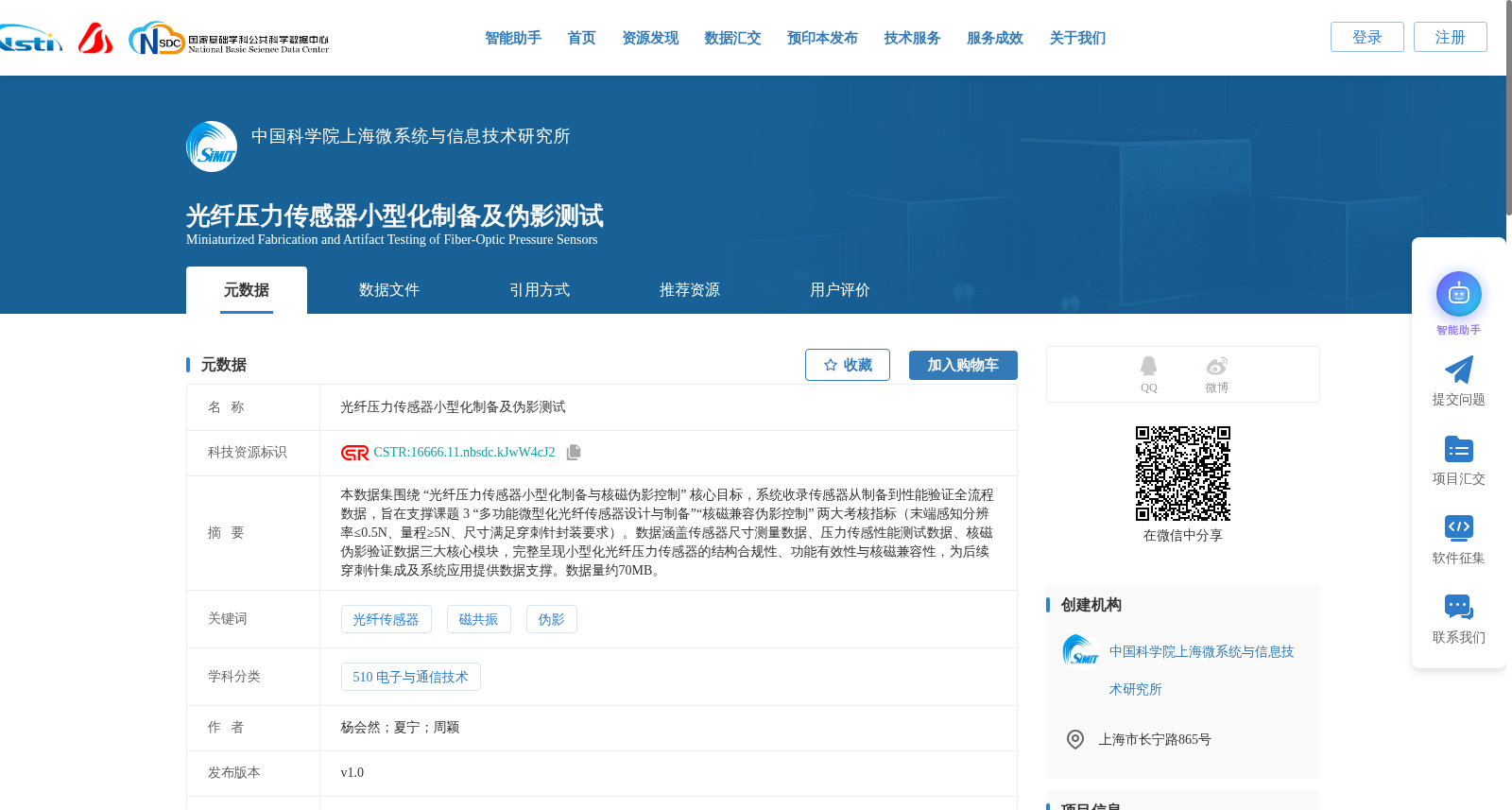1512x810 pixels.
Task: Click the 磁共振 keyword tag
Action: 478,619
